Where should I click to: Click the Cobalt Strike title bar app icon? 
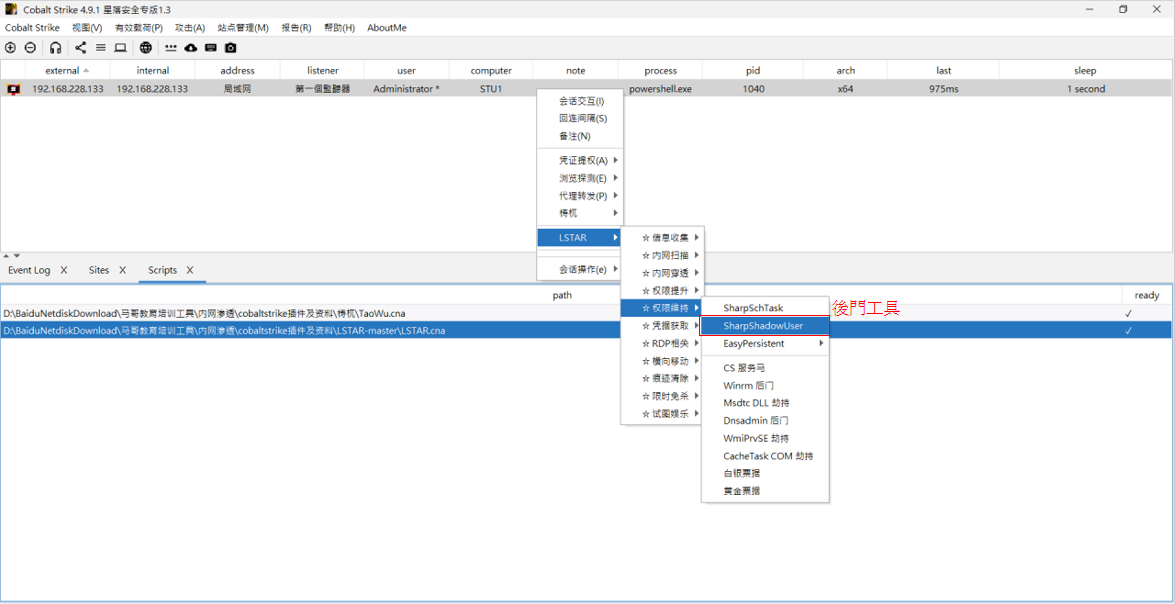point(10,9)
